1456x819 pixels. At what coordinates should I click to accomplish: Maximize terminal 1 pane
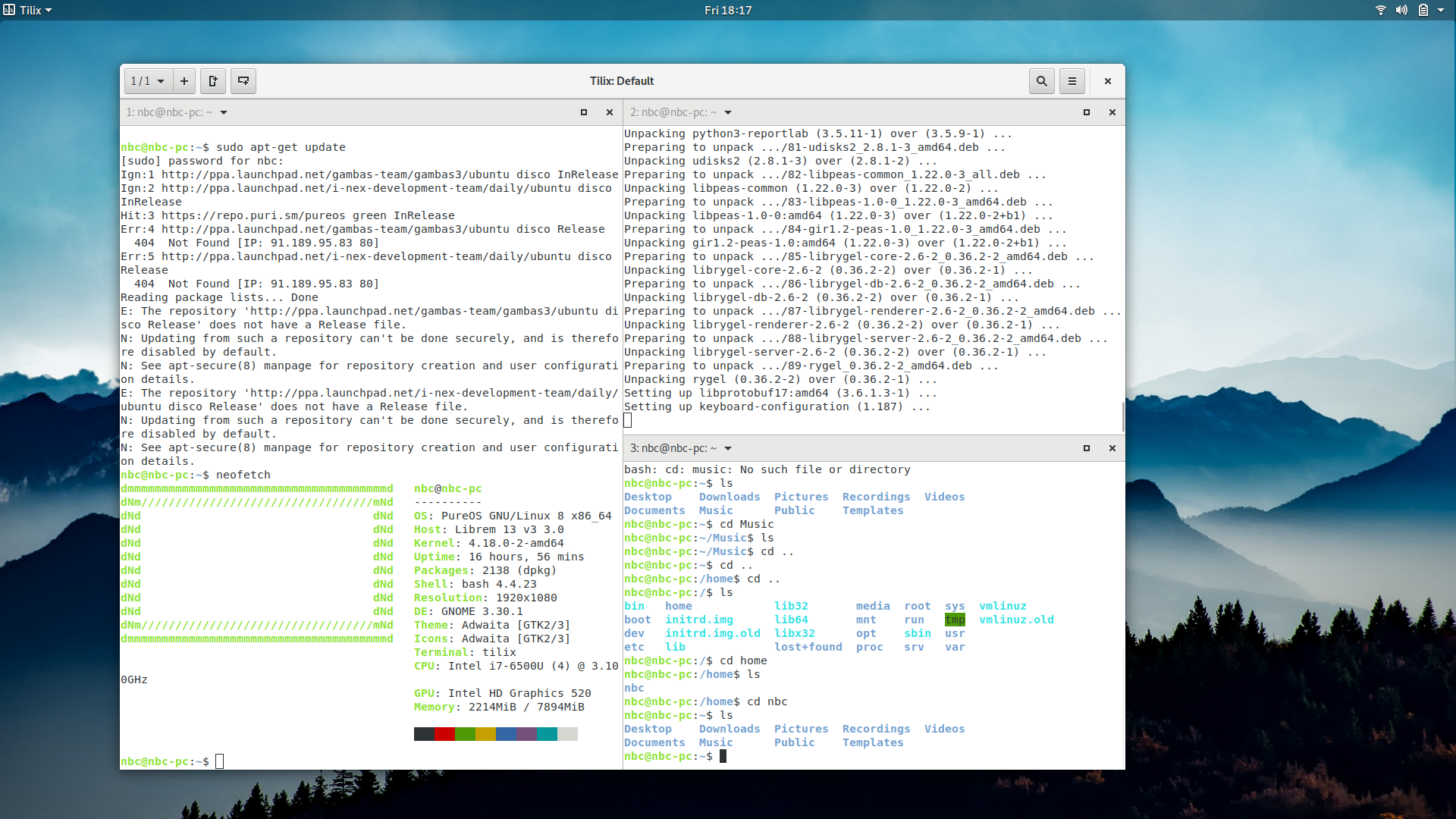click(584, 112)
